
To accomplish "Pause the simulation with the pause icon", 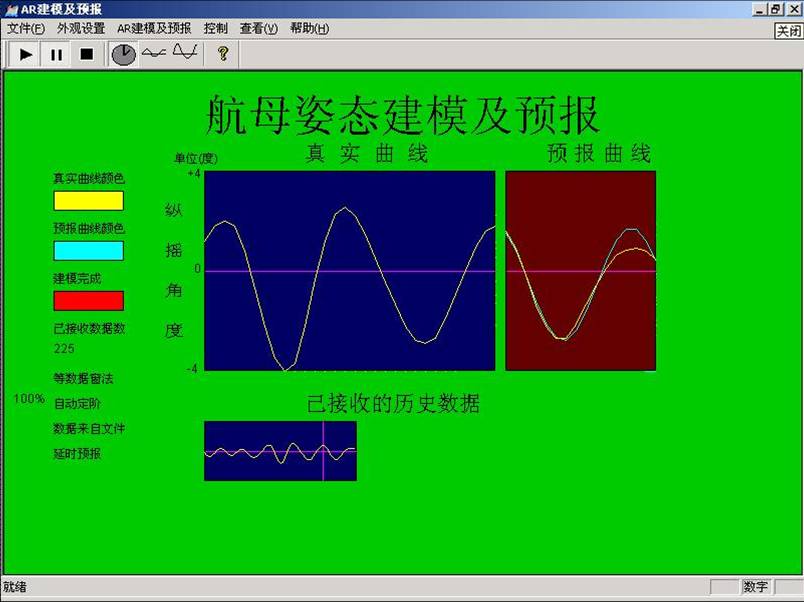I will tap(56, 54).
